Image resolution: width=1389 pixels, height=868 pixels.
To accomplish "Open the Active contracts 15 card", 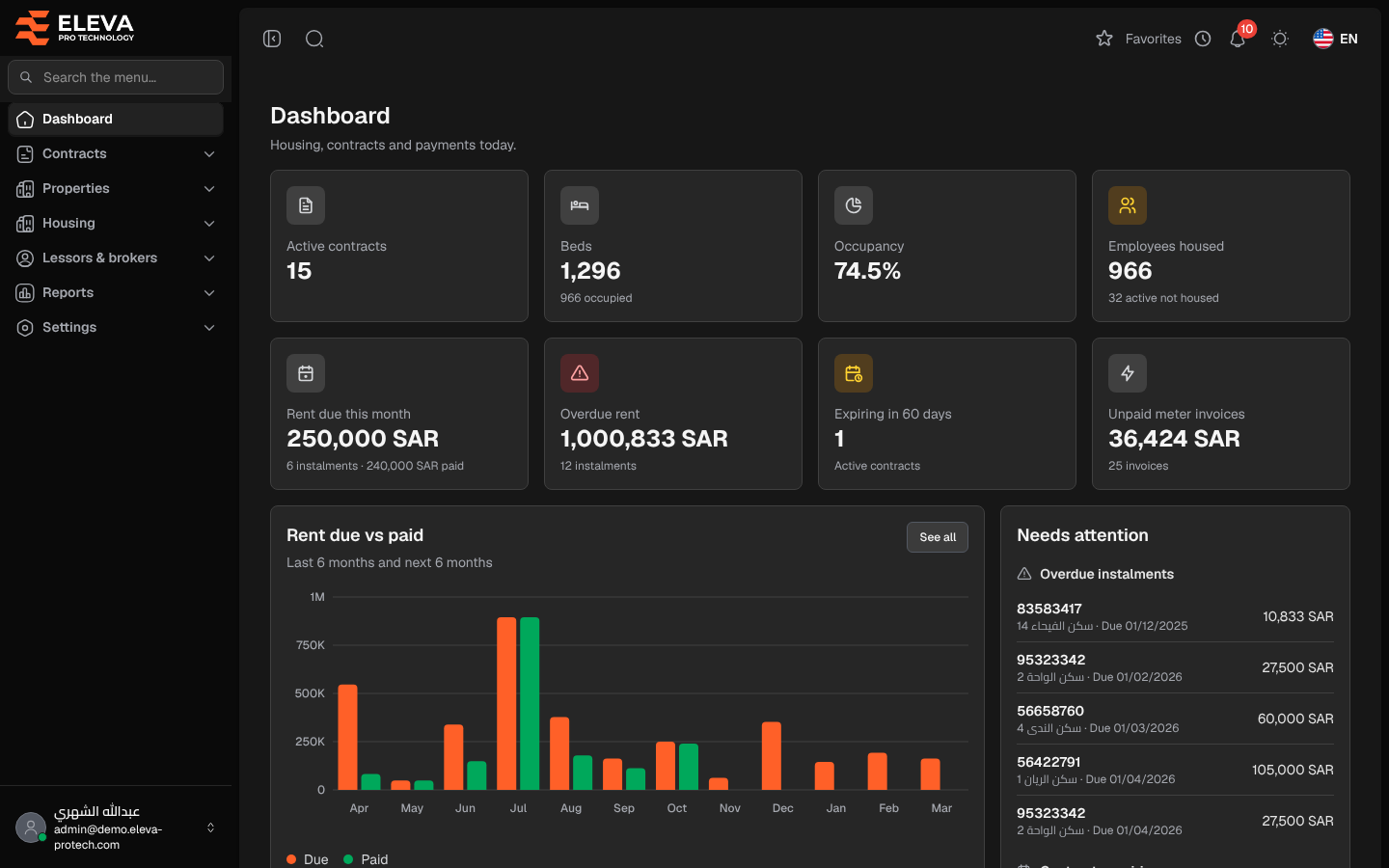I will point(399,246).
